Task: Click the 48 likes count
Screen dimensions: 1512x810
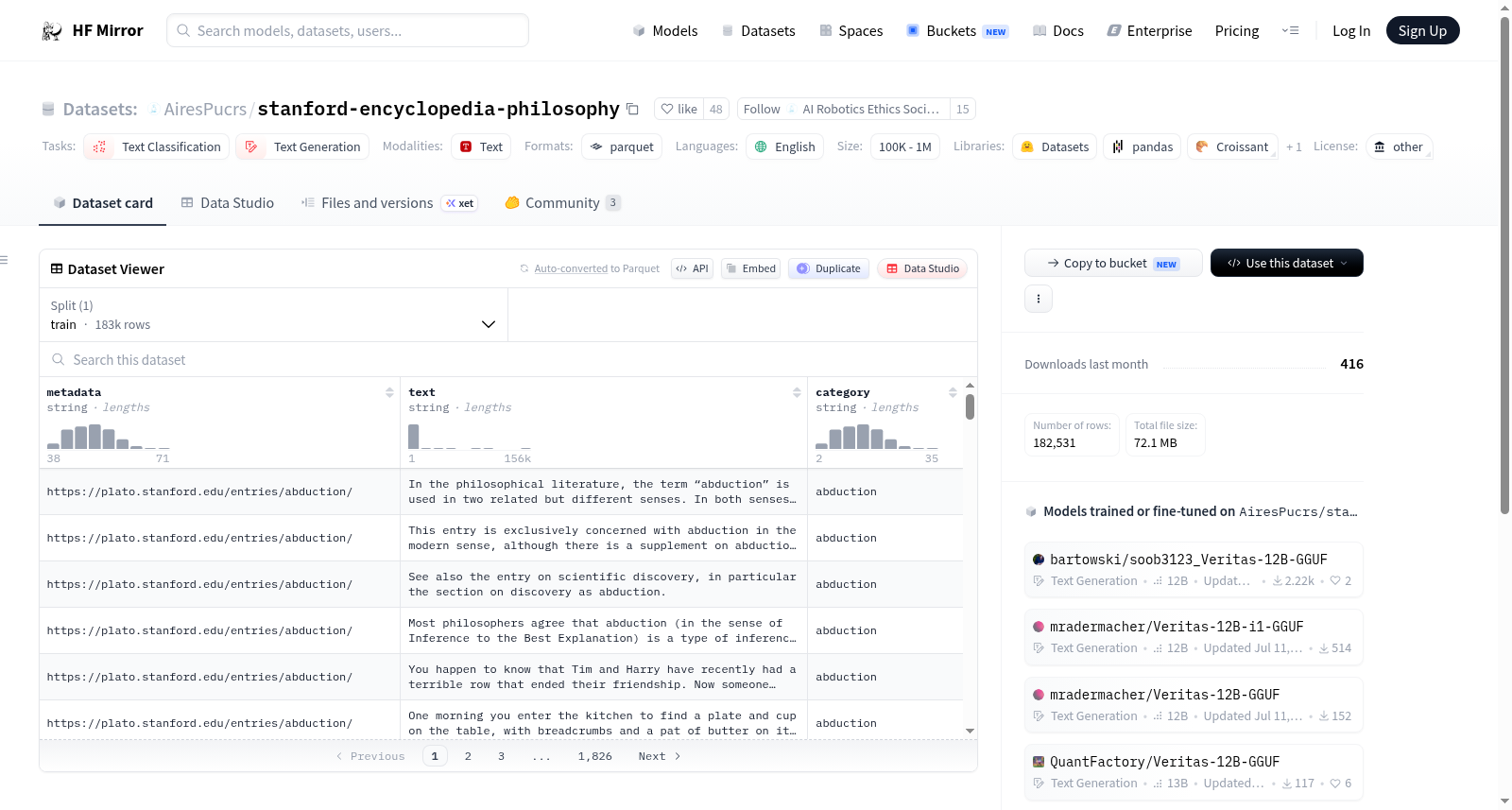Action: point(716,109)
